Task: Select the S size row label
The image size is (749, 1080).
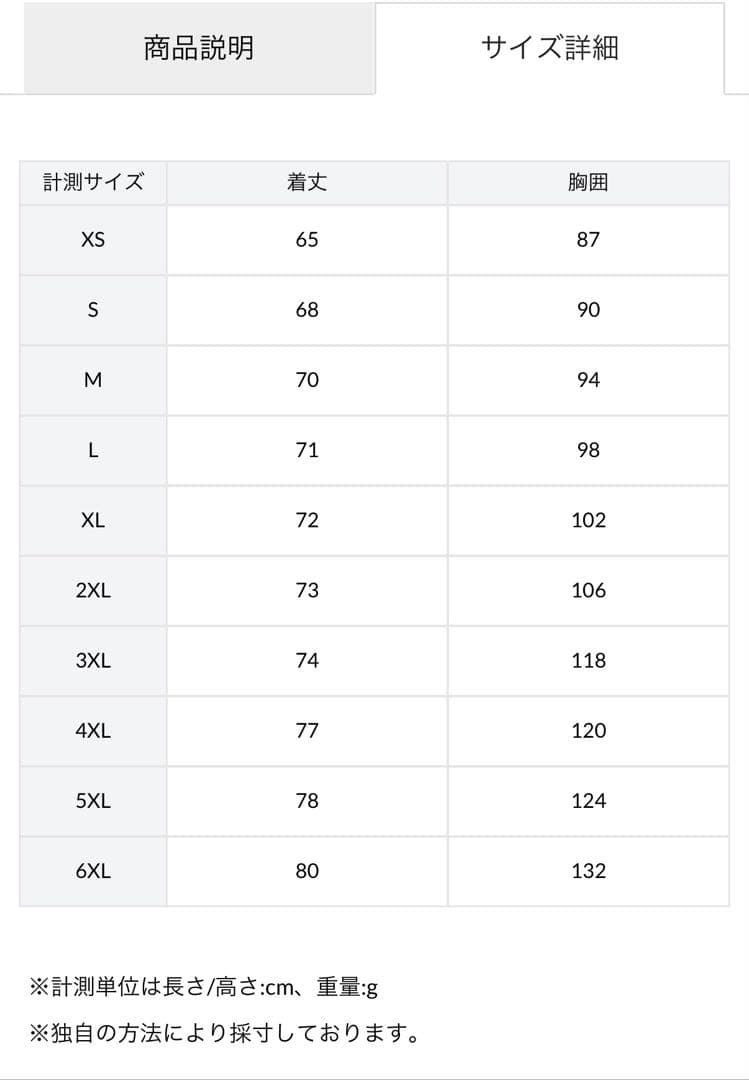Action: click(x=93, y=310)
